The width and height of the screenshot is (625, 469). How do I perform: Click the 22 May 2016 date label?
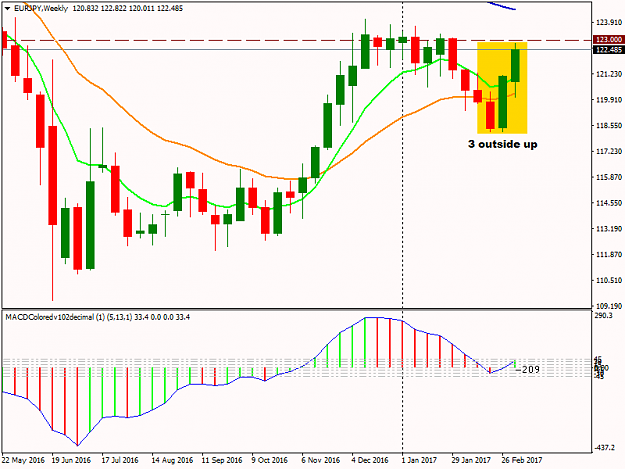[x=23, y=460]
